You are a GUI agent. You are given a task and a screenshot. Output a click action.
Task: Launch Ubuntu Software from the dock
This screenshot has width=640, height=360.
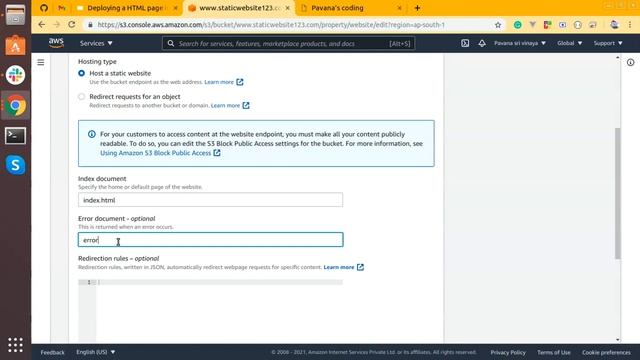[x=16, y=45]
